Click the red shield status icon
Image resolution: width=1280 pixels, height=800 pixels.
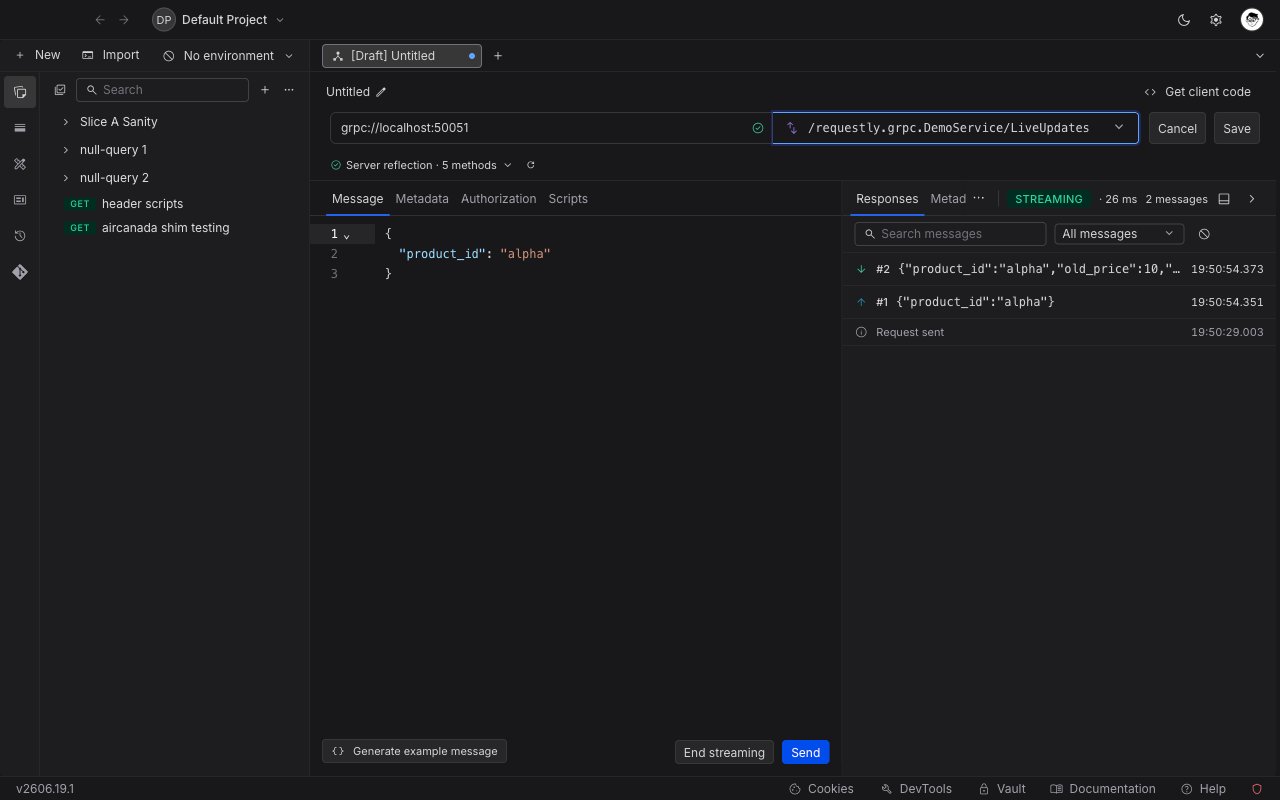tap(1257, 789)
